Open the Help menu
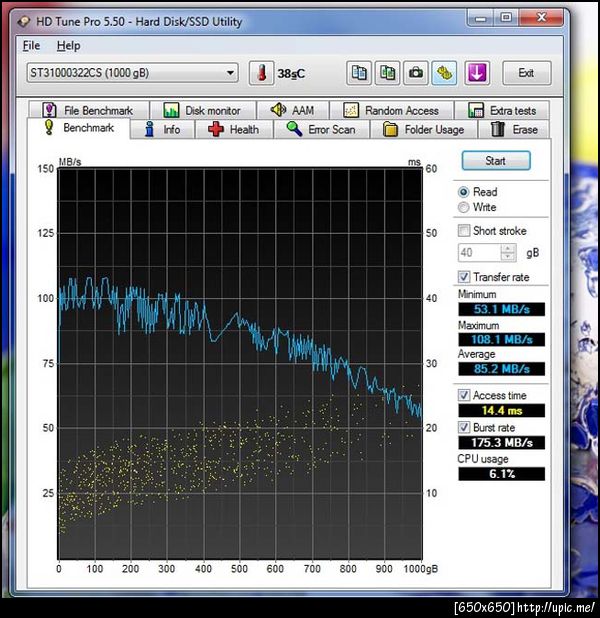Viewport: 600px width, 618px height. coord(69,46)
